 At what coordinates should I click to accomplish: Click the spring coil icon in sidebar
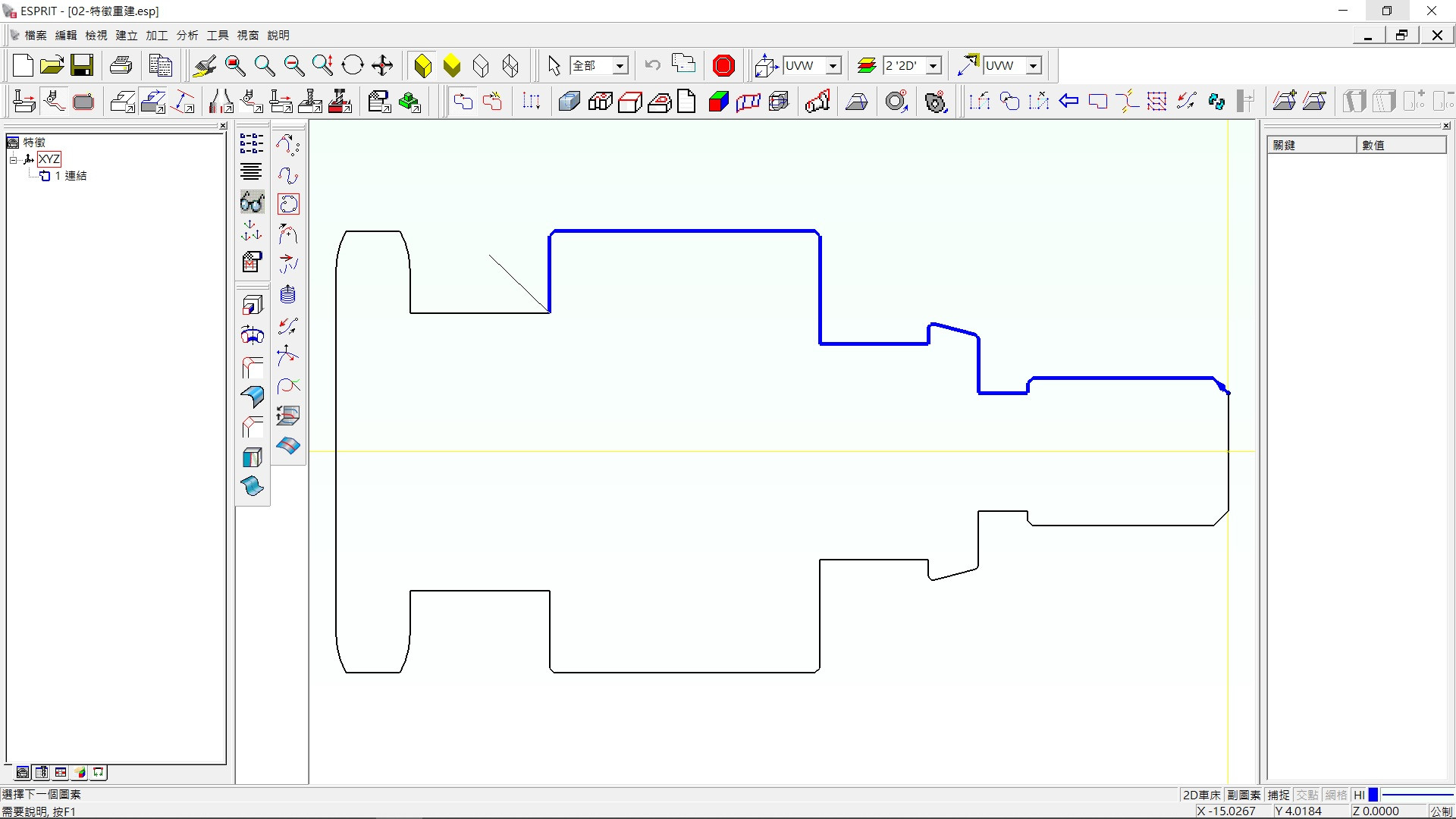click(x=288, y=294)
